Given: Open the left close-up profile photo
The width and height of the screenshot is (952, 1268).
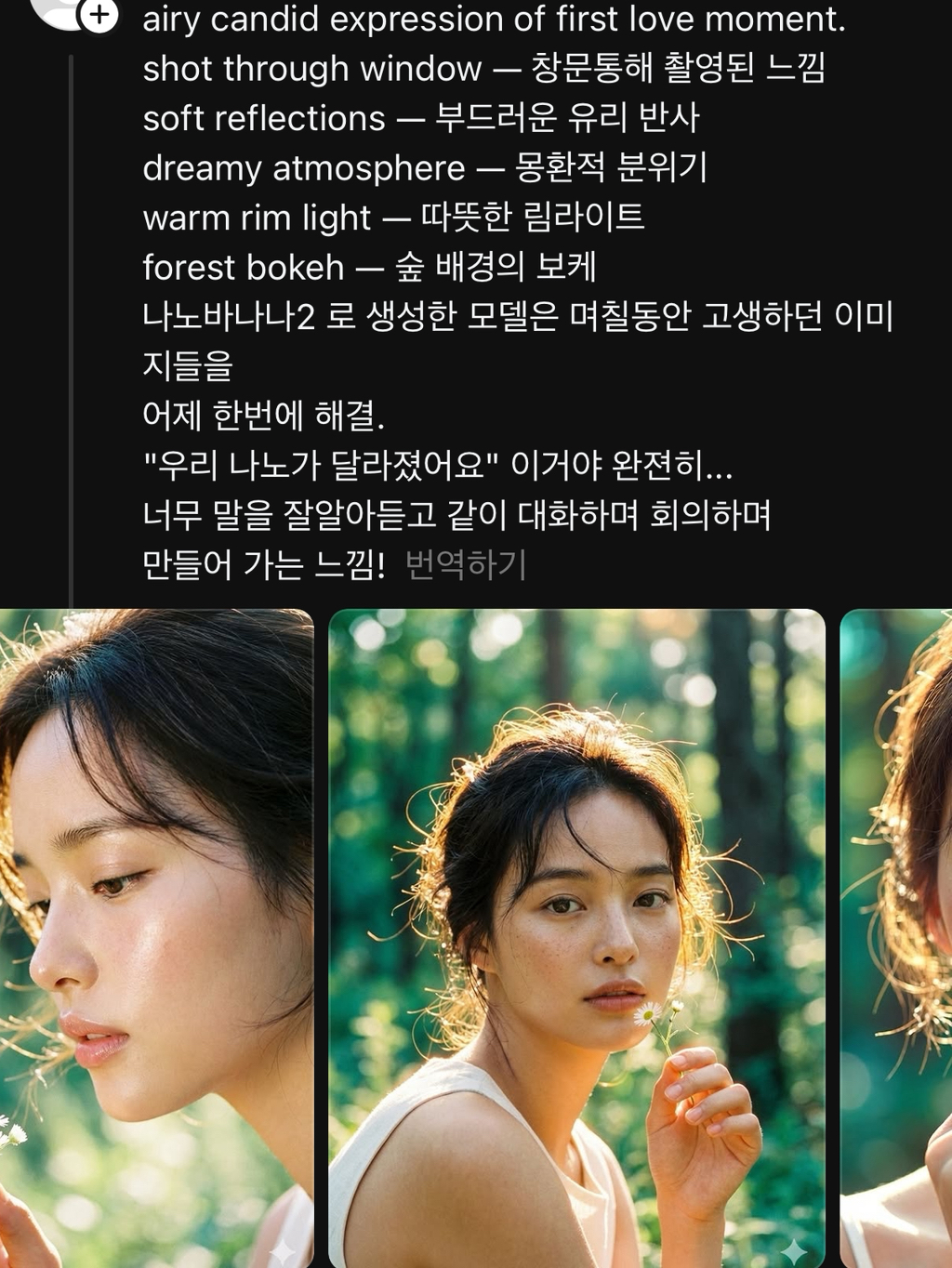Looking at the screenshot, I should [157, 938].
